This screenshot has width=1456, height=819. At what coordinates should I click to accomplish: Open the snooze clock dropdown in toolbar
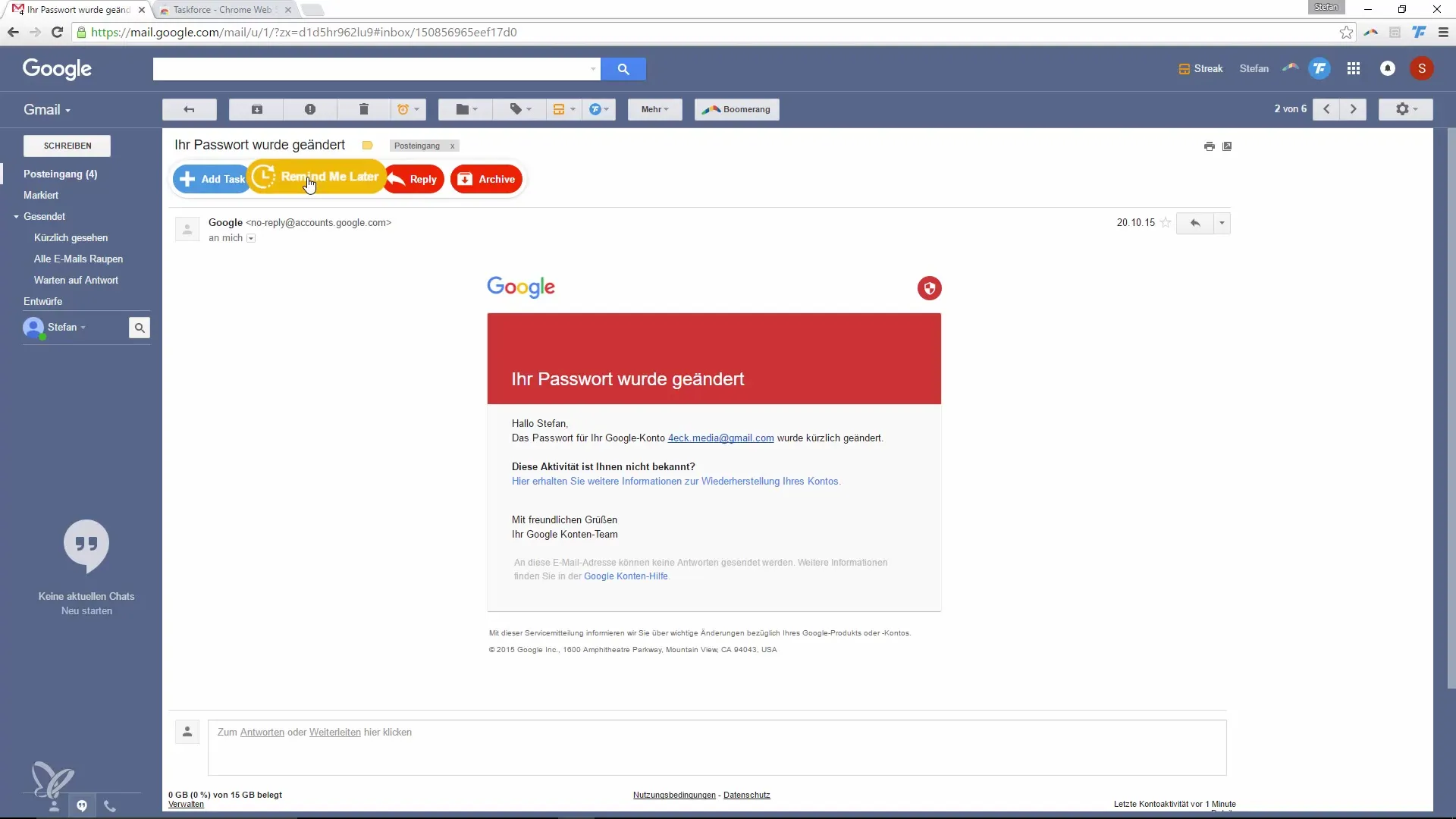coord(408,109)
